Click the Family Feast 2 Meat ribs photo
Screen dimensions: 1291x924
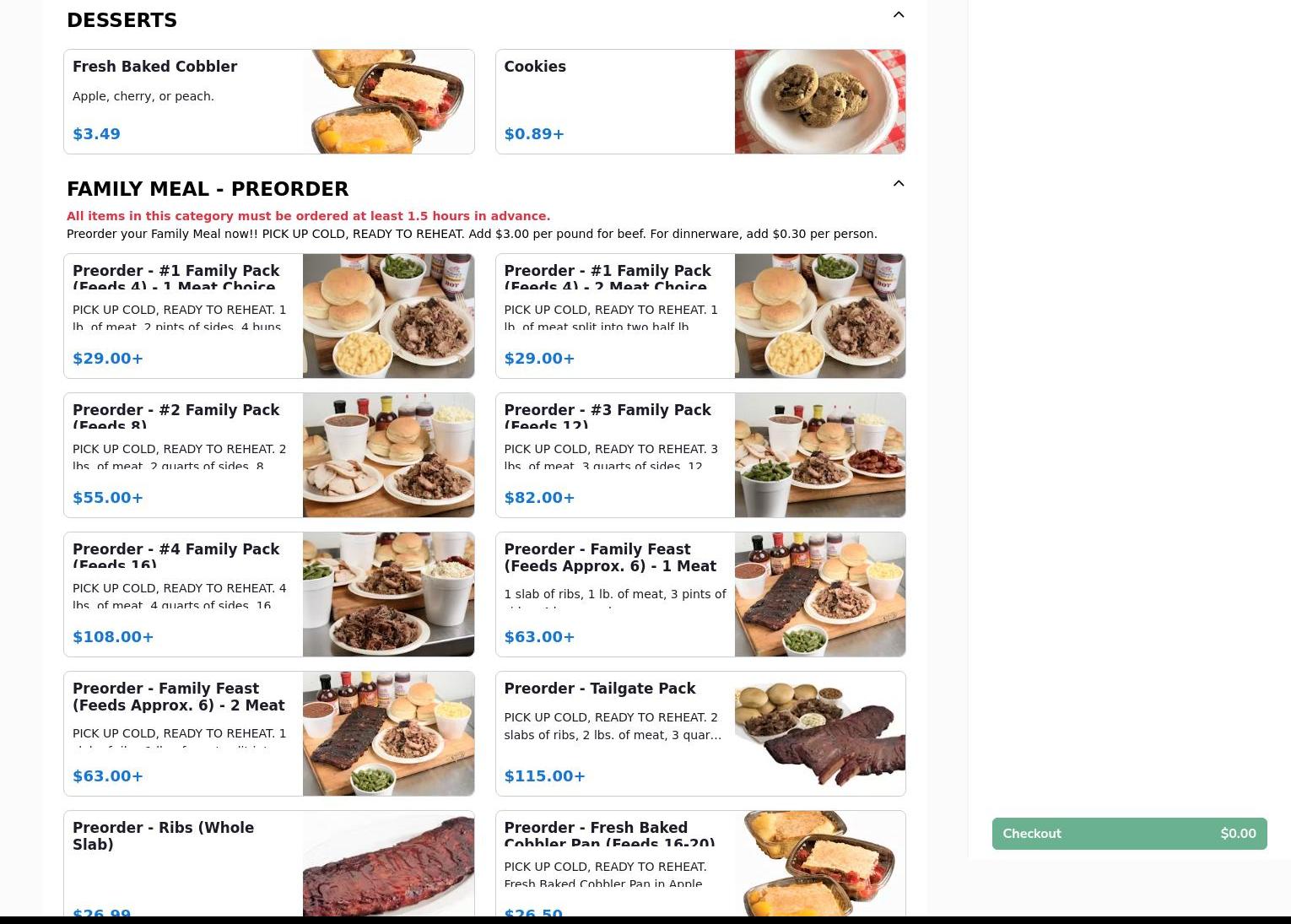click(x=388, y=733)
